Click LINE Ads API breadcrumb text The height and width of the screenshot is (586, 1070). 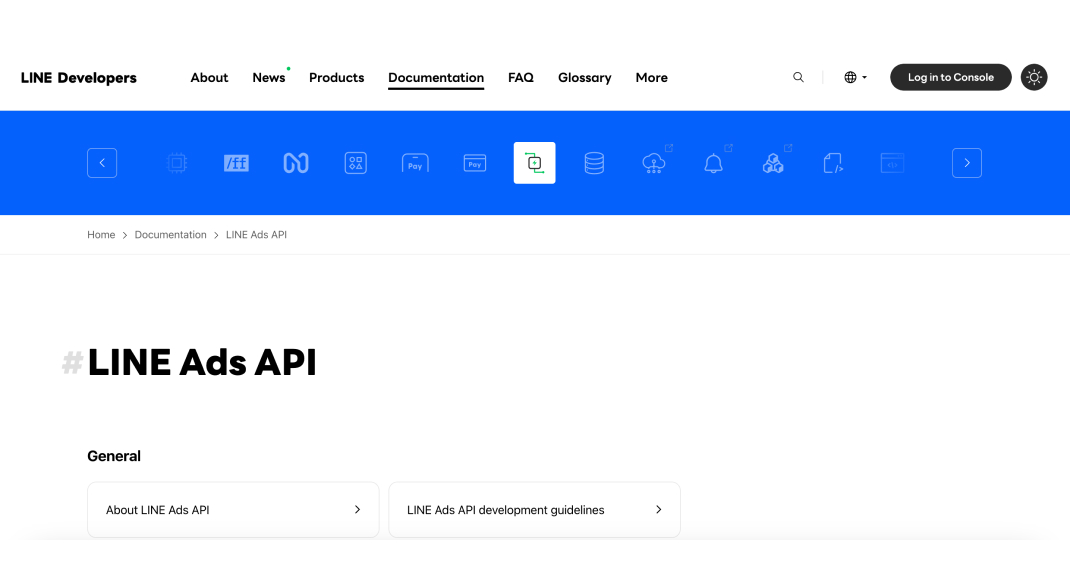click(x=257, y=235)
